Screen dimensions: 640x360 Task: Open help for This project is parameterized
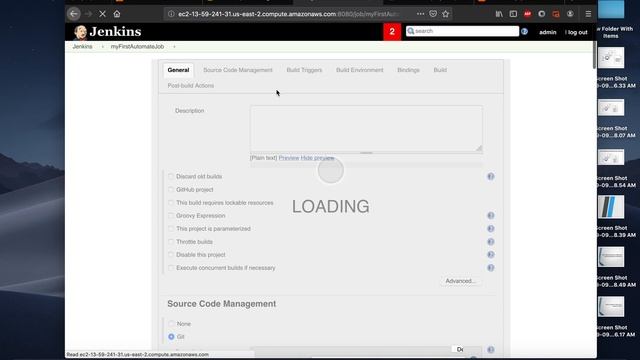click(491, 229)
